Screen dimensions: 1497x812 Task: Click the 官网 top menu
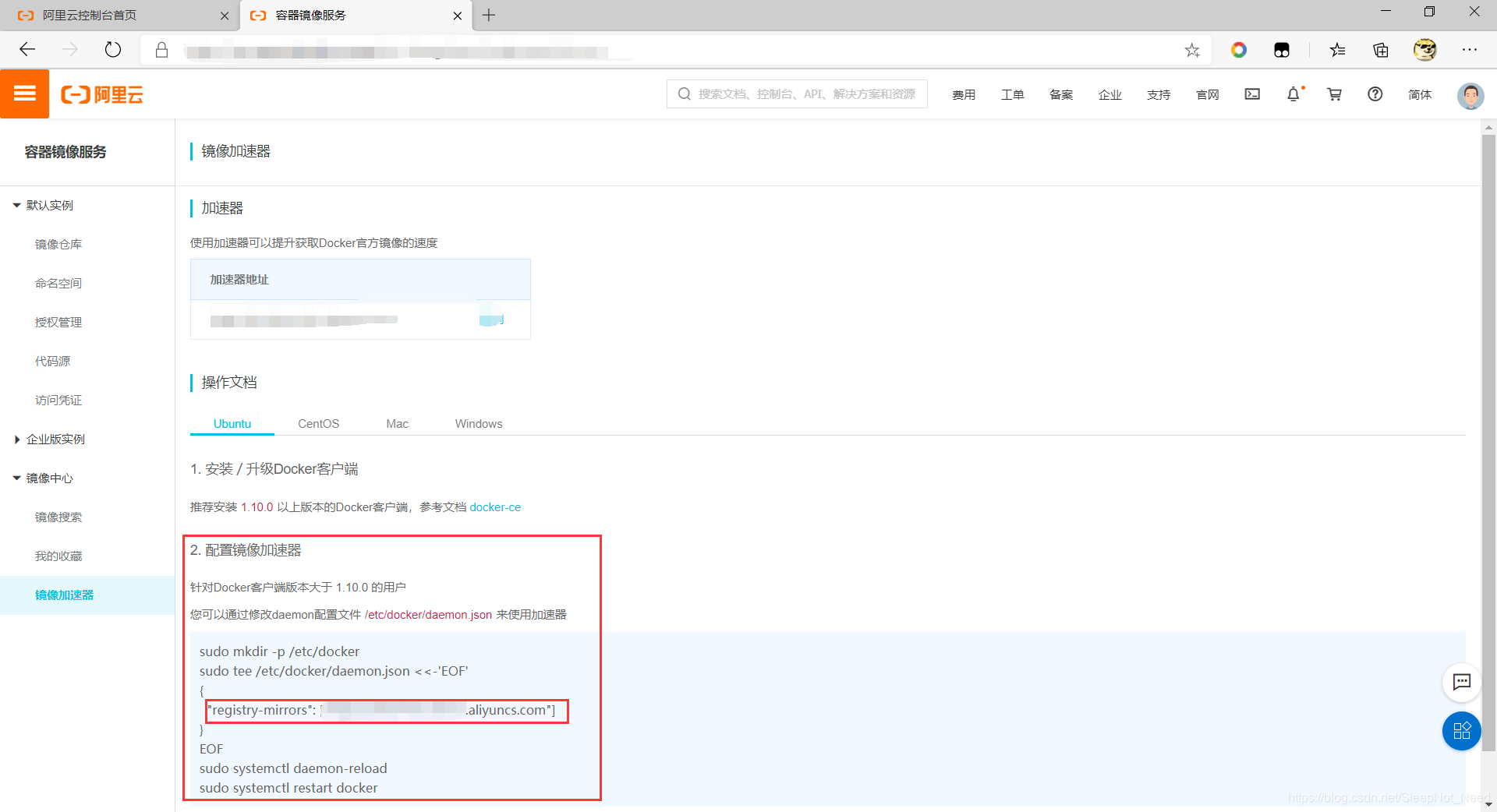coord(1207,94)
